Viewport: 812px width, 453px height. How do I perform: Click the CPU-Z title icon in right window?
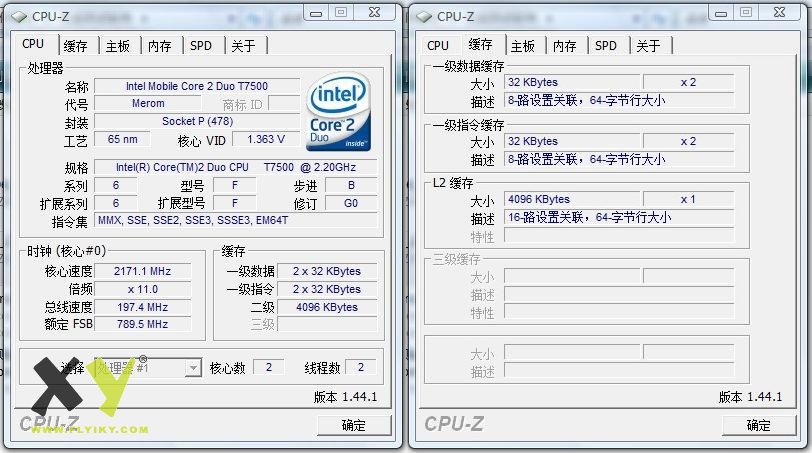[x=424, y=17]
